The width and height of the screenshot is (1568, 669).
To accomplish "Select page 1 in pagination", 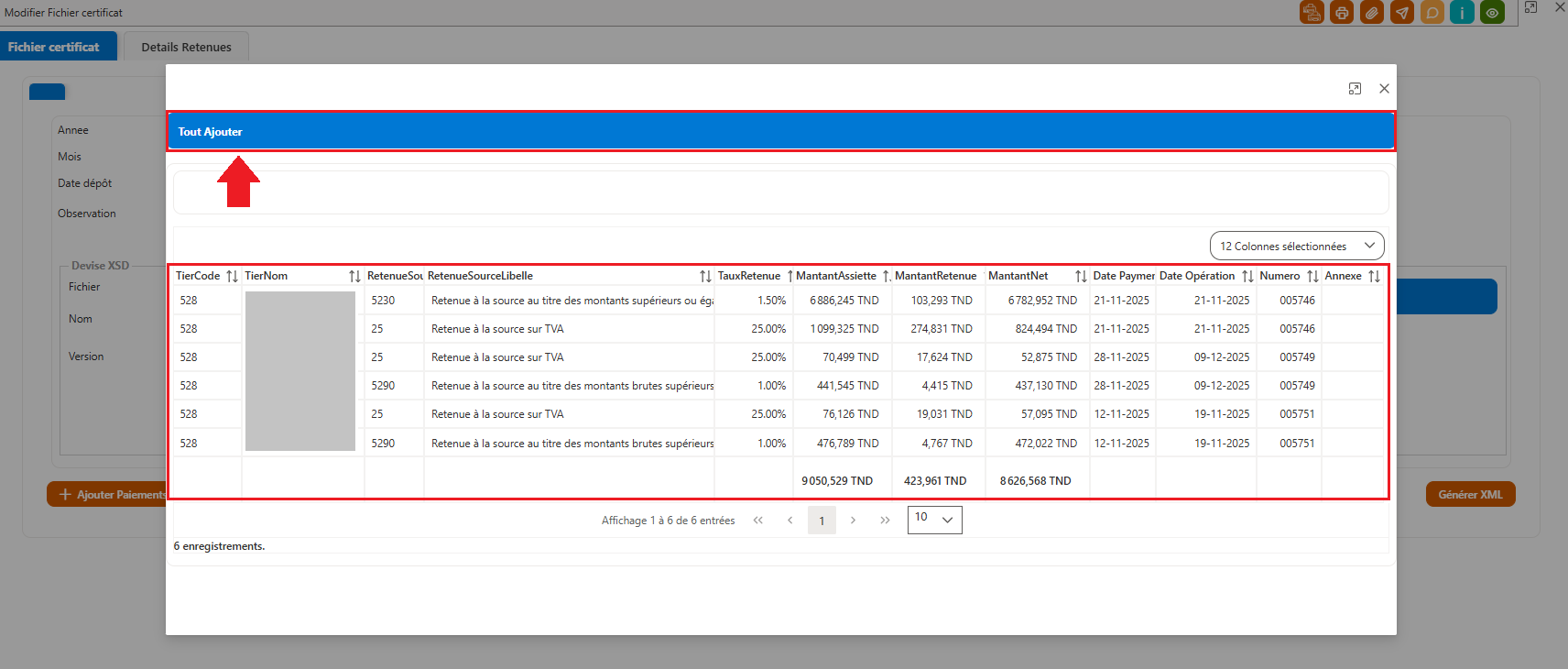I will (822, 521).
